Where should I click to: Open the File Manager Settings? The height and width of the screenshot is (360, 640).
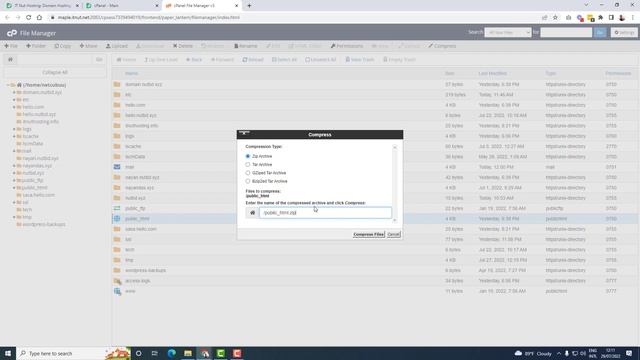[x=624, y=32]
